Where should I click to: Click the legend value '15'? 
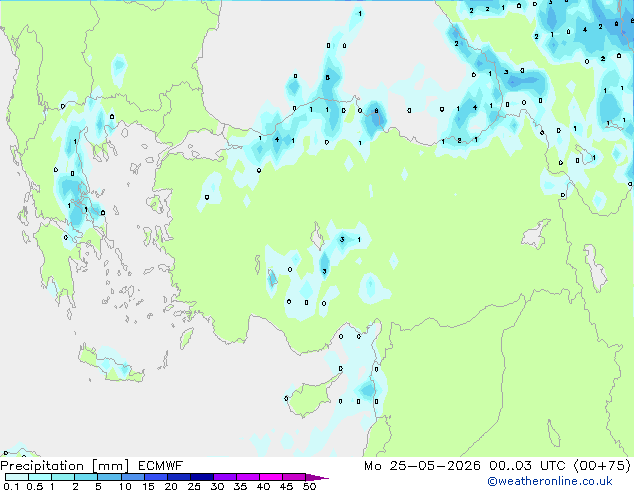pyautogui.click(x=148, y=486)
